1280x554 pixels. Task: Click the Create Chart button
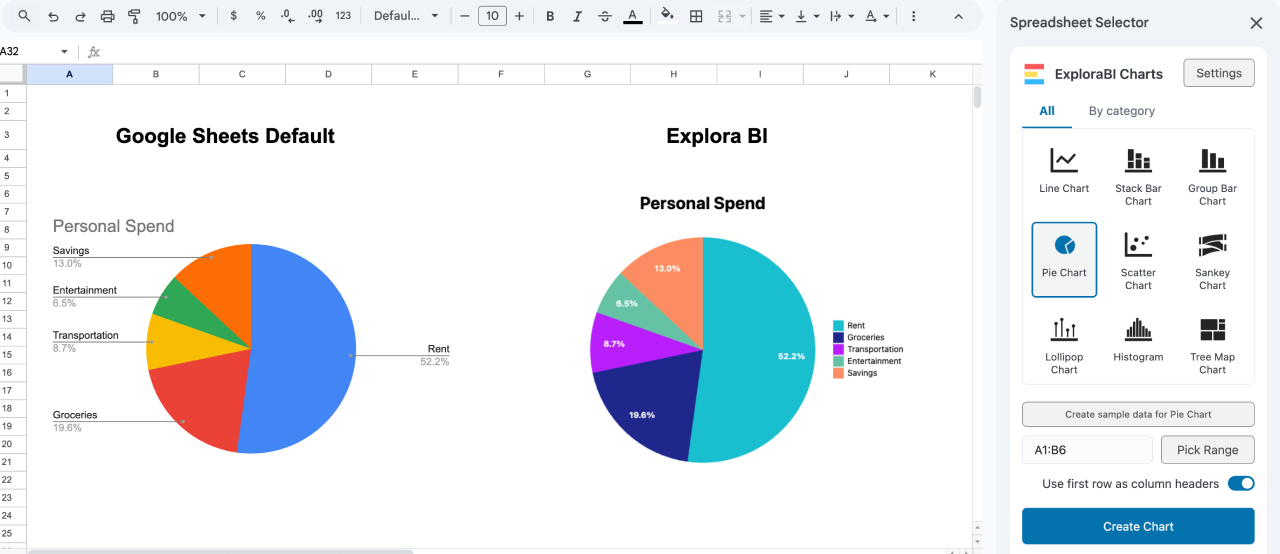1138,526
